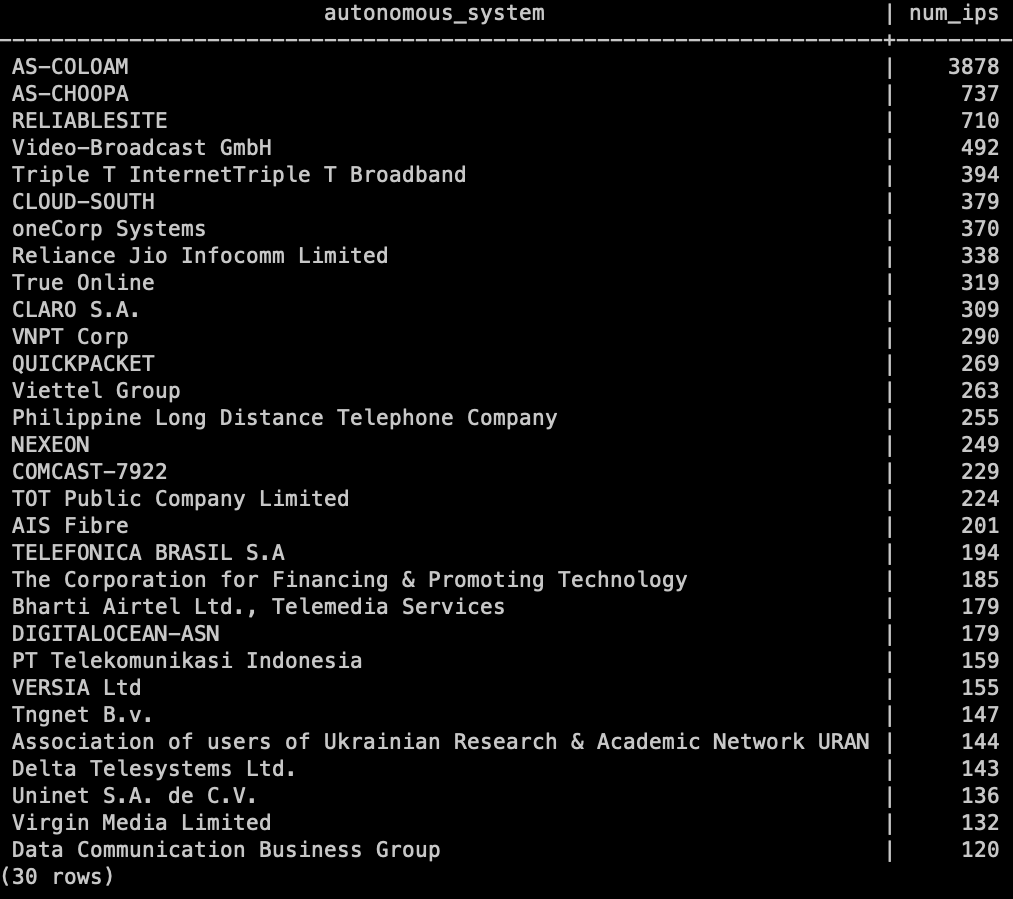Click Bharti Airtel Ltd., Telemedia Services
Screen dimensions: 1013x899
258,607
